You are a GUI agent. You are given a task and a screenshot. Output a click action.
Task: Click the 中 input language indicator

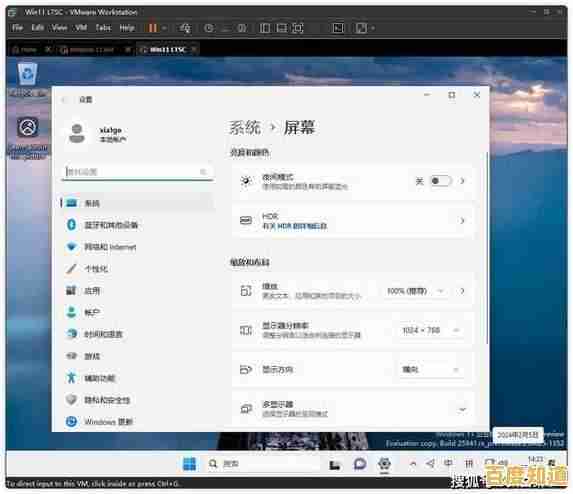[448, 464]
